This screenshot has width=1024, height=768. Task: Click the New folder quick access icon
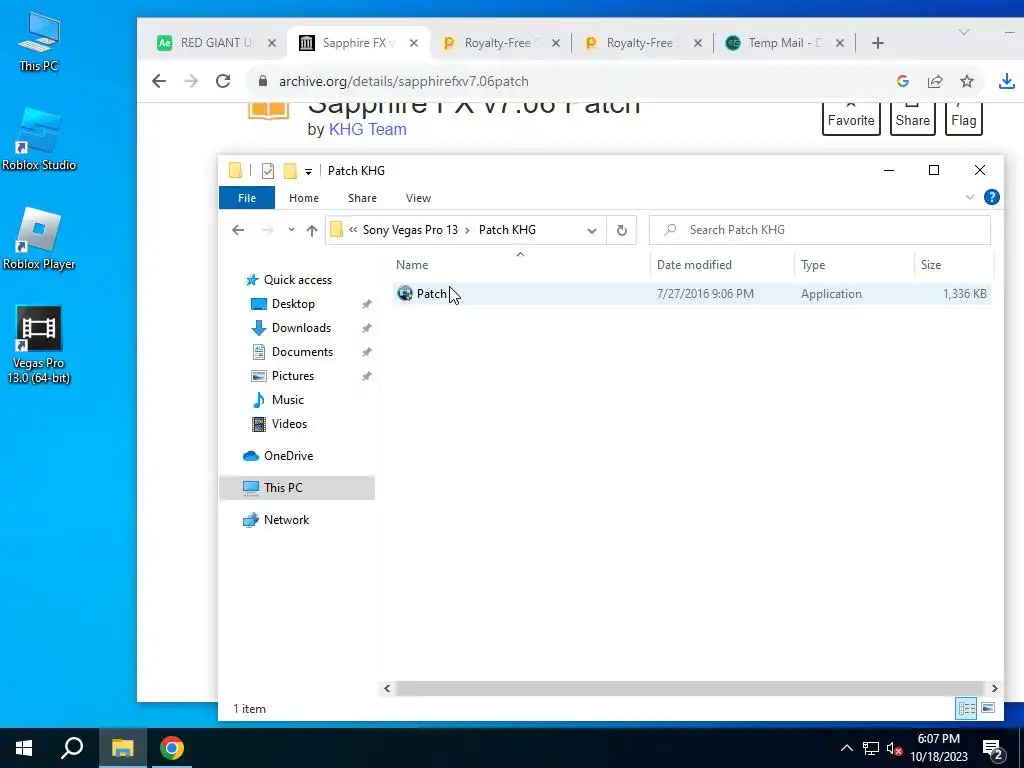(x=290, y=171)
